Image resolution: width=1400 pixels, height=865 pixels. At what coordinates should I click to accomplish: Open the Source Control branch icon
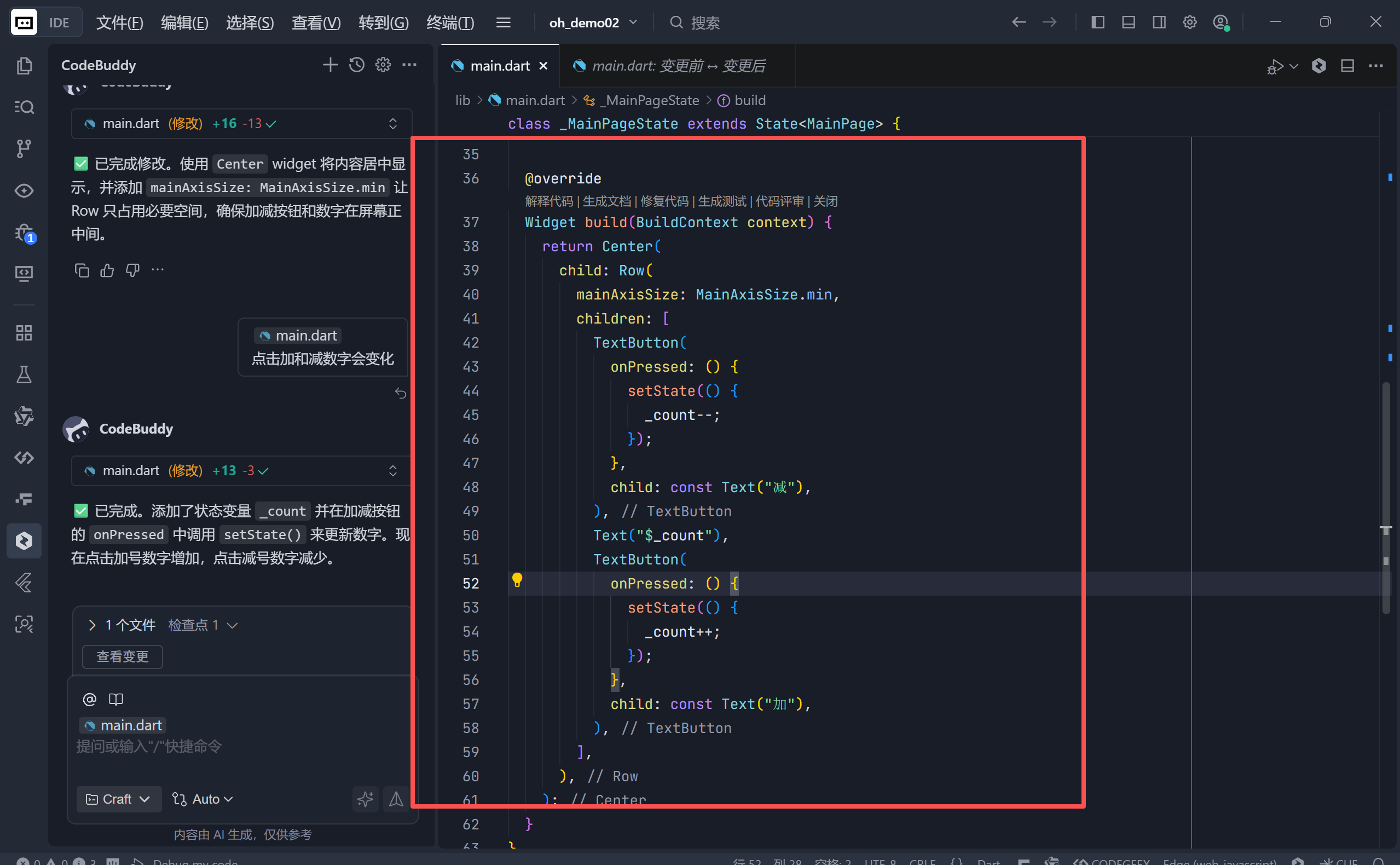coord(24,149)
